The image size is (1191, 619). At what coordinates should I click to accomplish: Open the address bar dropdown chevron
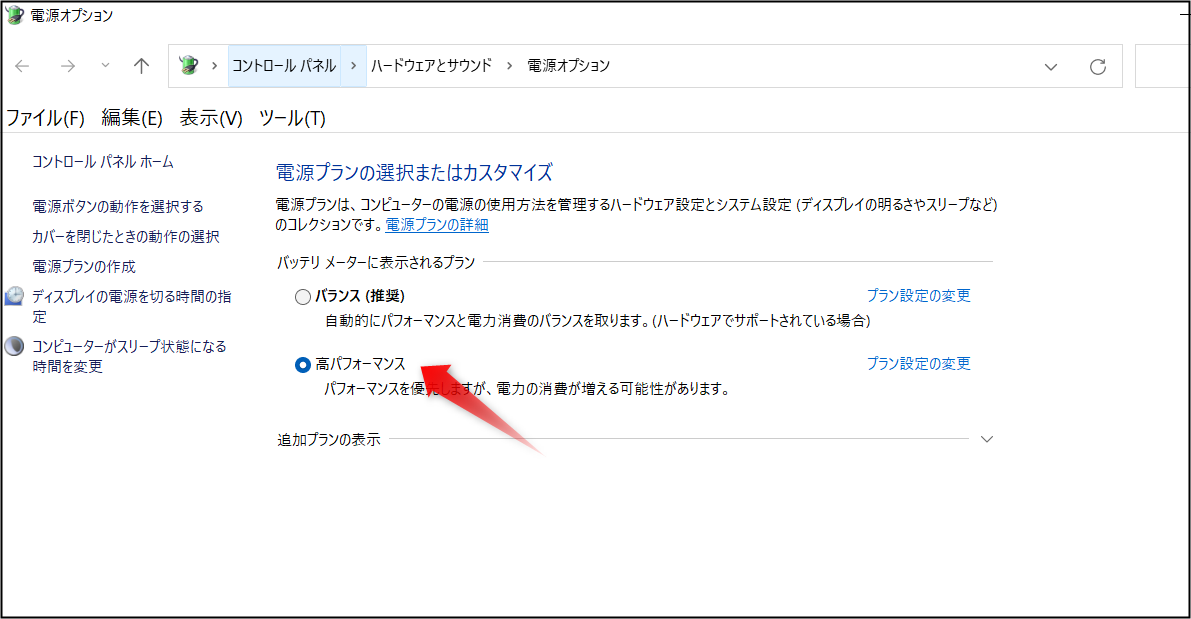point(1050,65)
